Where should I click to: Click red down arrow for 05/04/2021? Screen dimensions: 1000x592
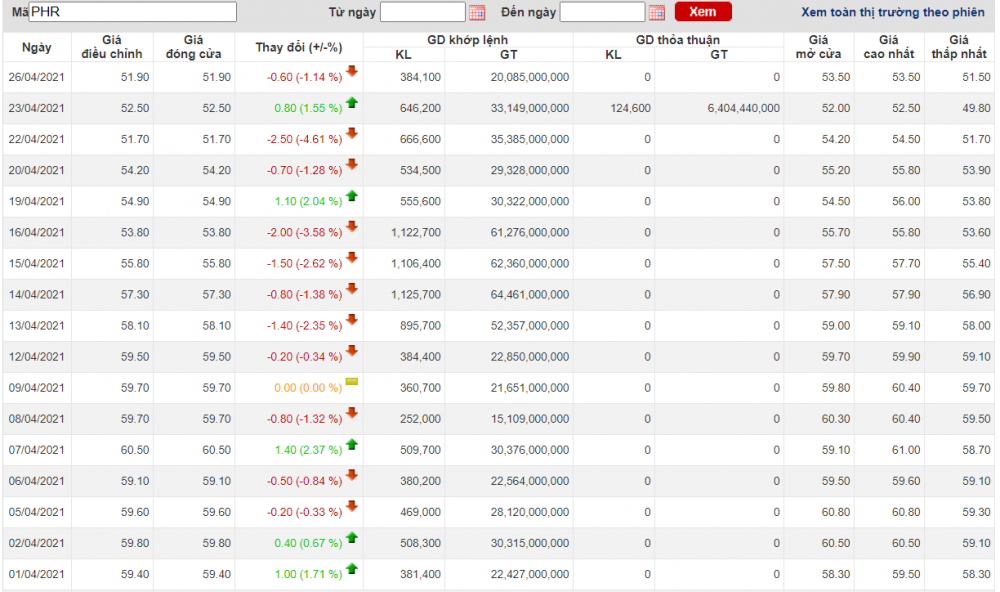(351, 507)
